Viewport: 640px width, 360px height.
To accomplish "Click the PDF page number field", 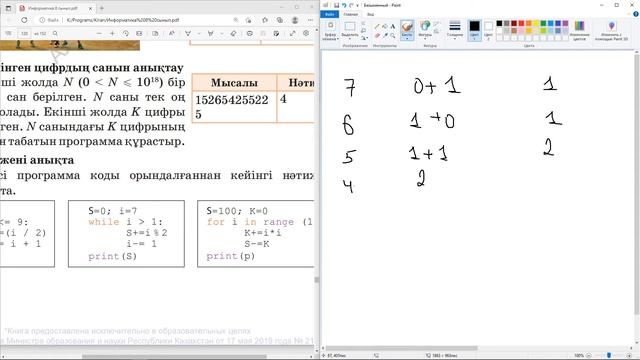I will click(24, 33).
